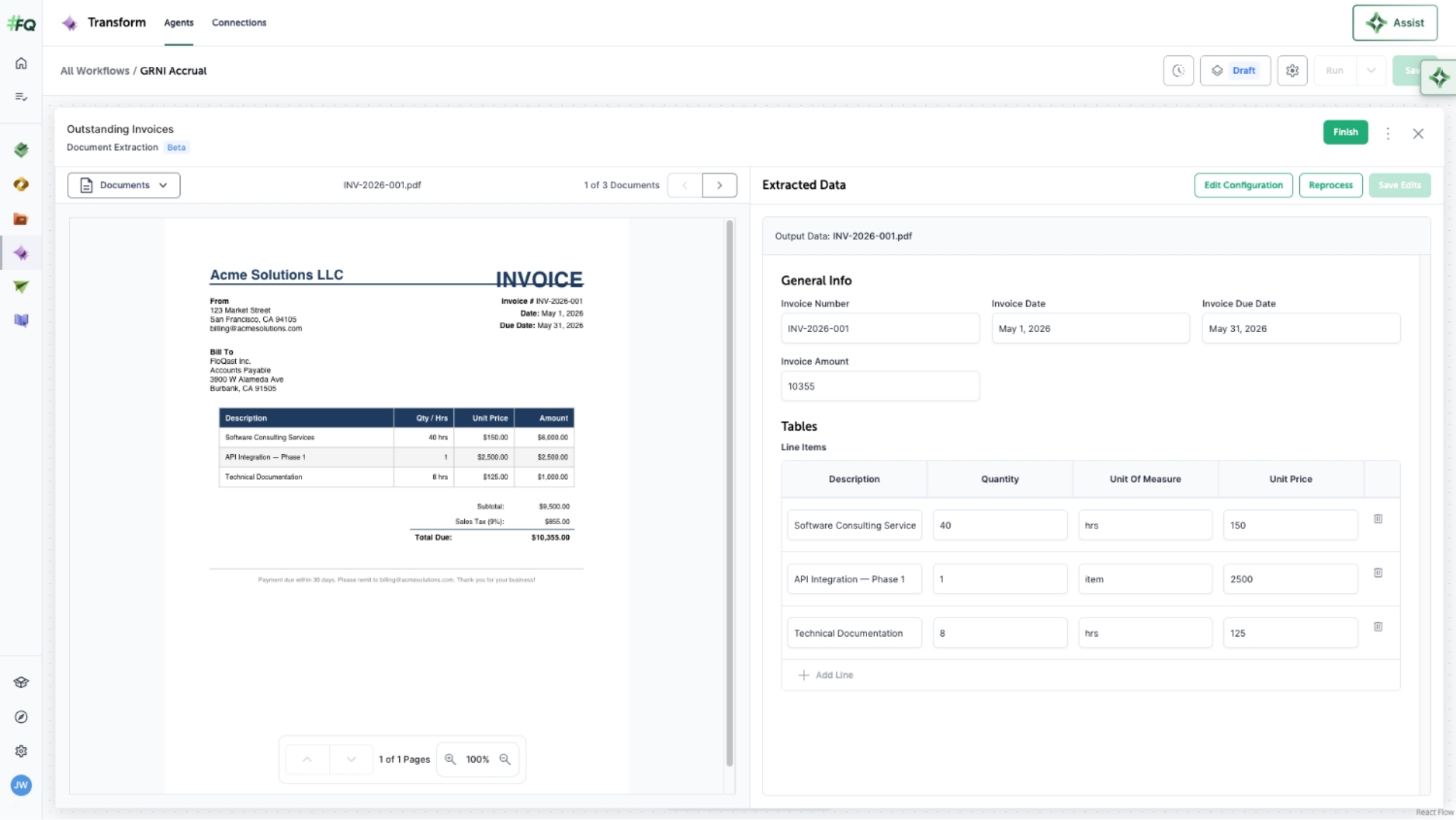Edit the Invoice Date field

1090,328
